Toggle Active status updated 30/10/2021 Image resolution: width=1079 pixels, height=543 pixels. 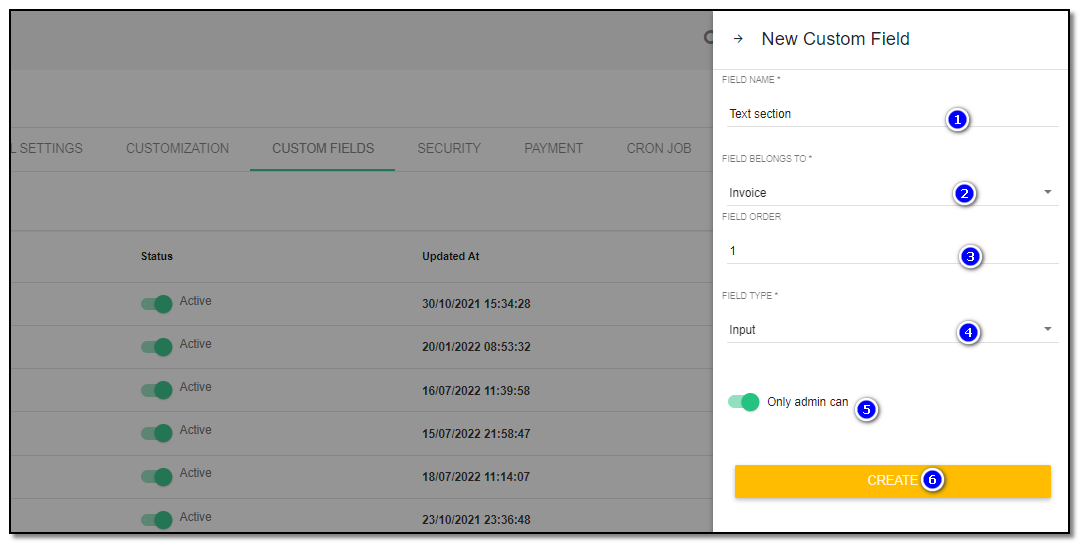coord(157,304)
